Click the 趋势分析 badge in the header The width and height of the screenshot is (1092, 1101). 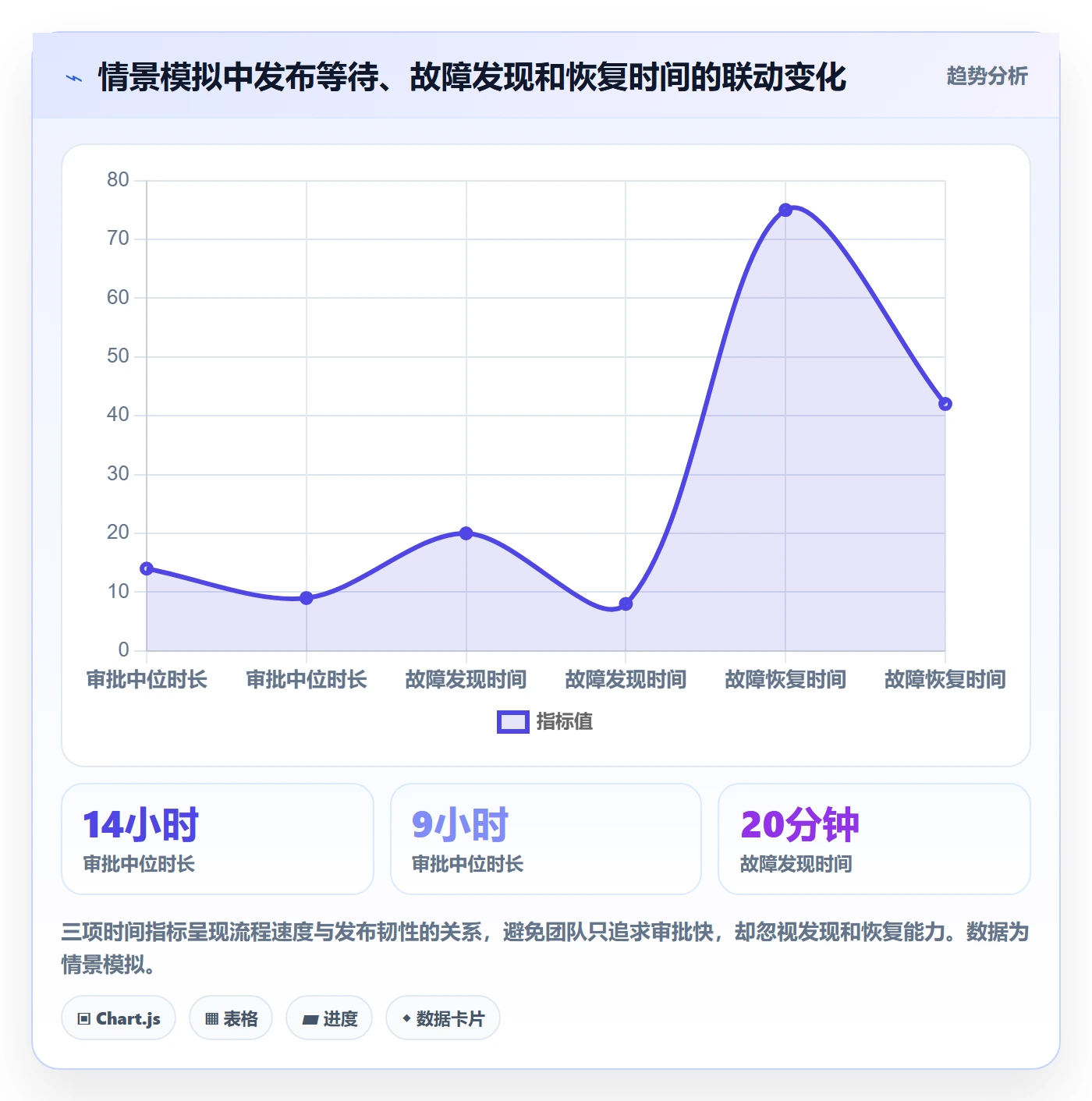pyautogui.click(x=987, y=76)
